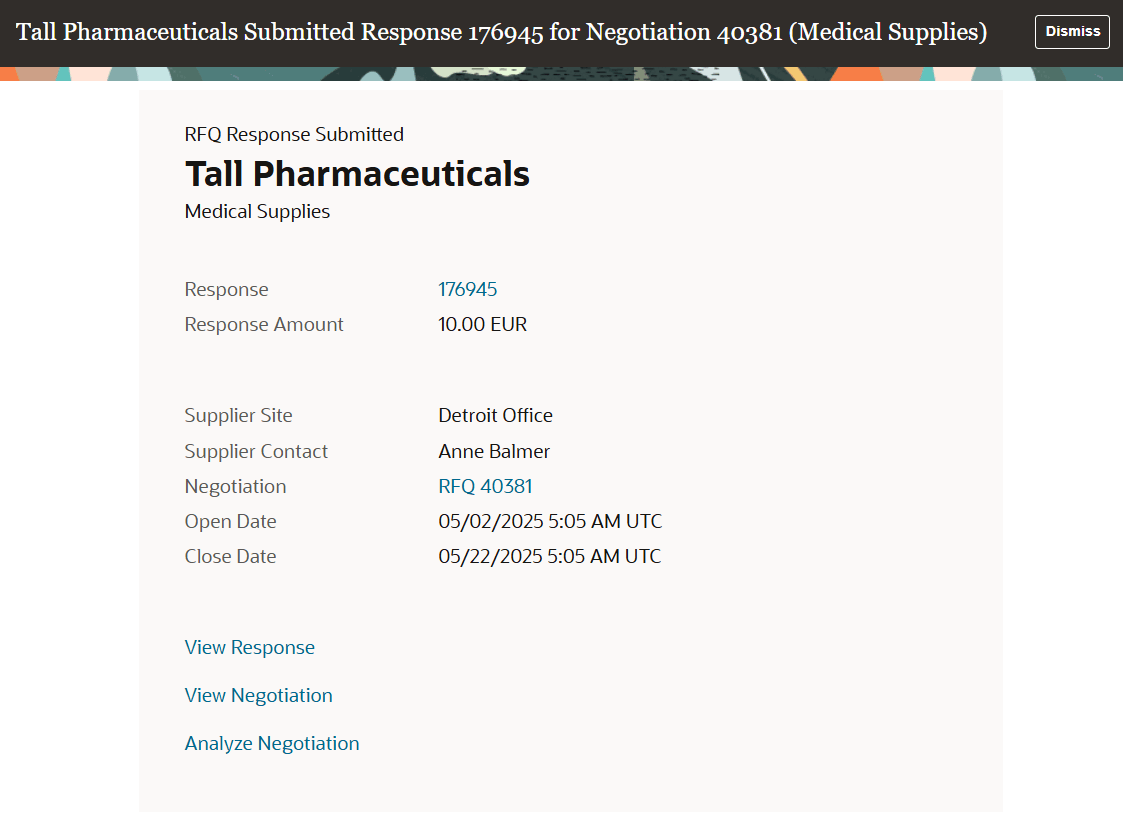Dismiss the notification banner
Viewport: 1123px width, 835px height.
click(1071, 32)
